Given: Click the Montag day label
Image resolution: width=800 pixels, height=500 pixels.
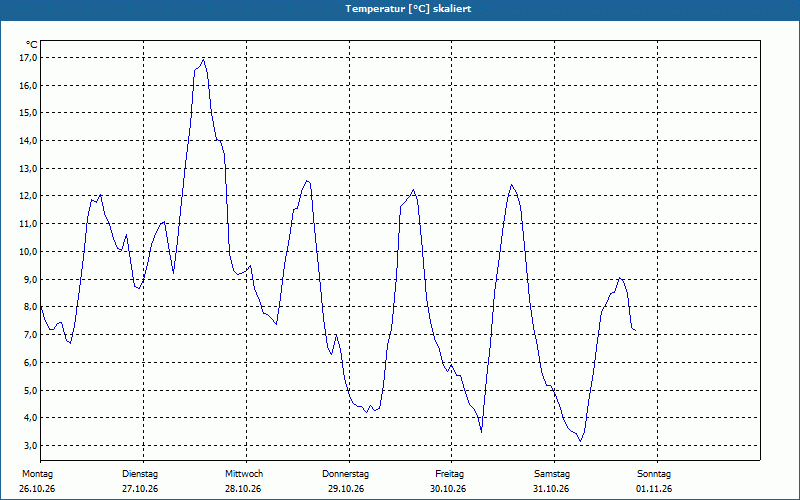Looking at the screenshot, I should (x=37, y=474).
